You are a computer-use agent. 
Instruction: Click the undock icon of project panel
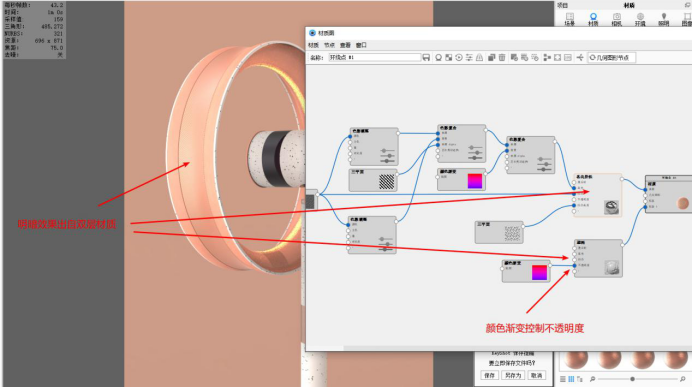688,5
